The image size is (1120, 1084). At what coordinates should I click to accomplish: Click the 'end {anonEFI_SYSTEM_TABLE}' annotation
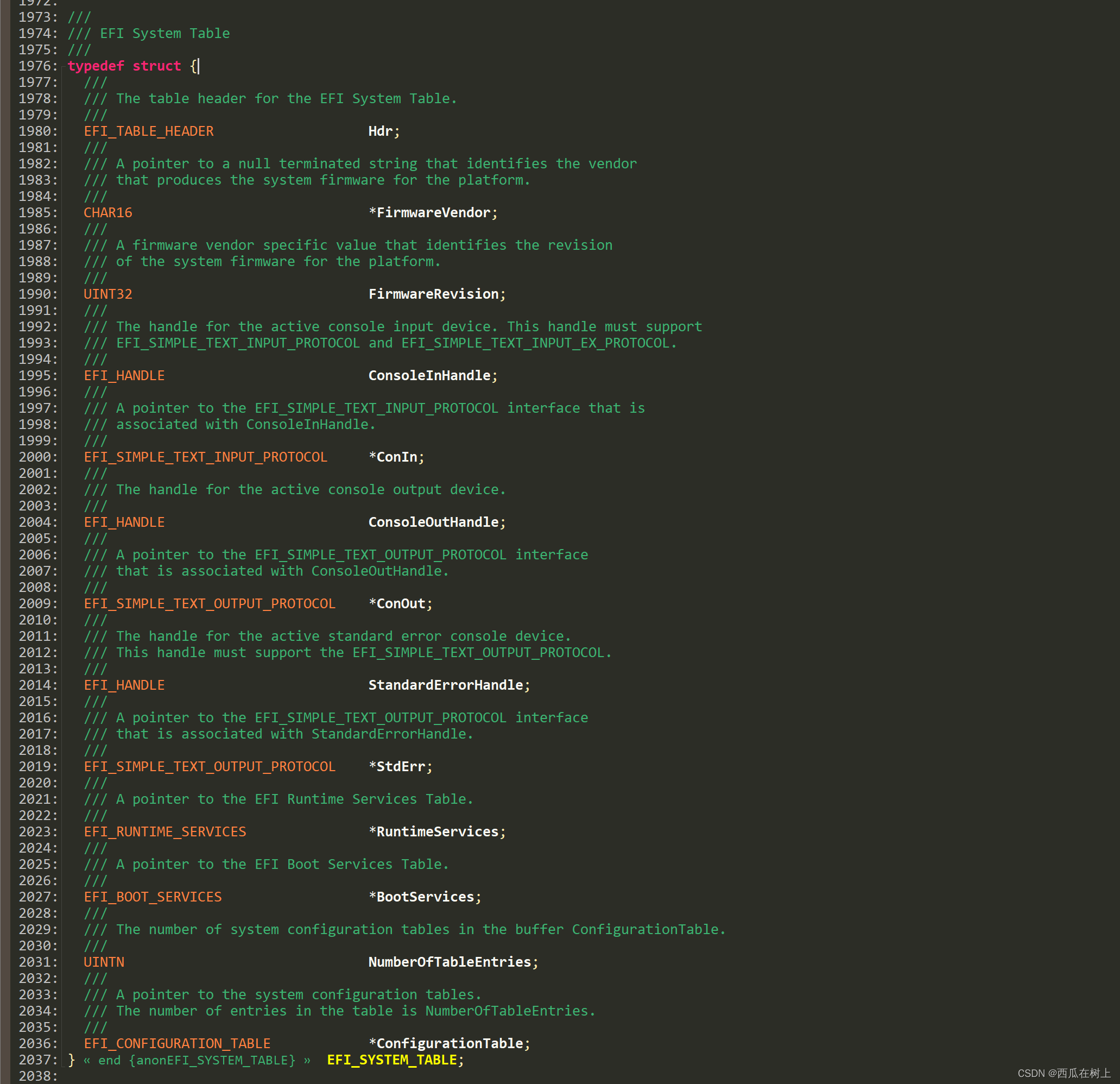coord(197,1061)
